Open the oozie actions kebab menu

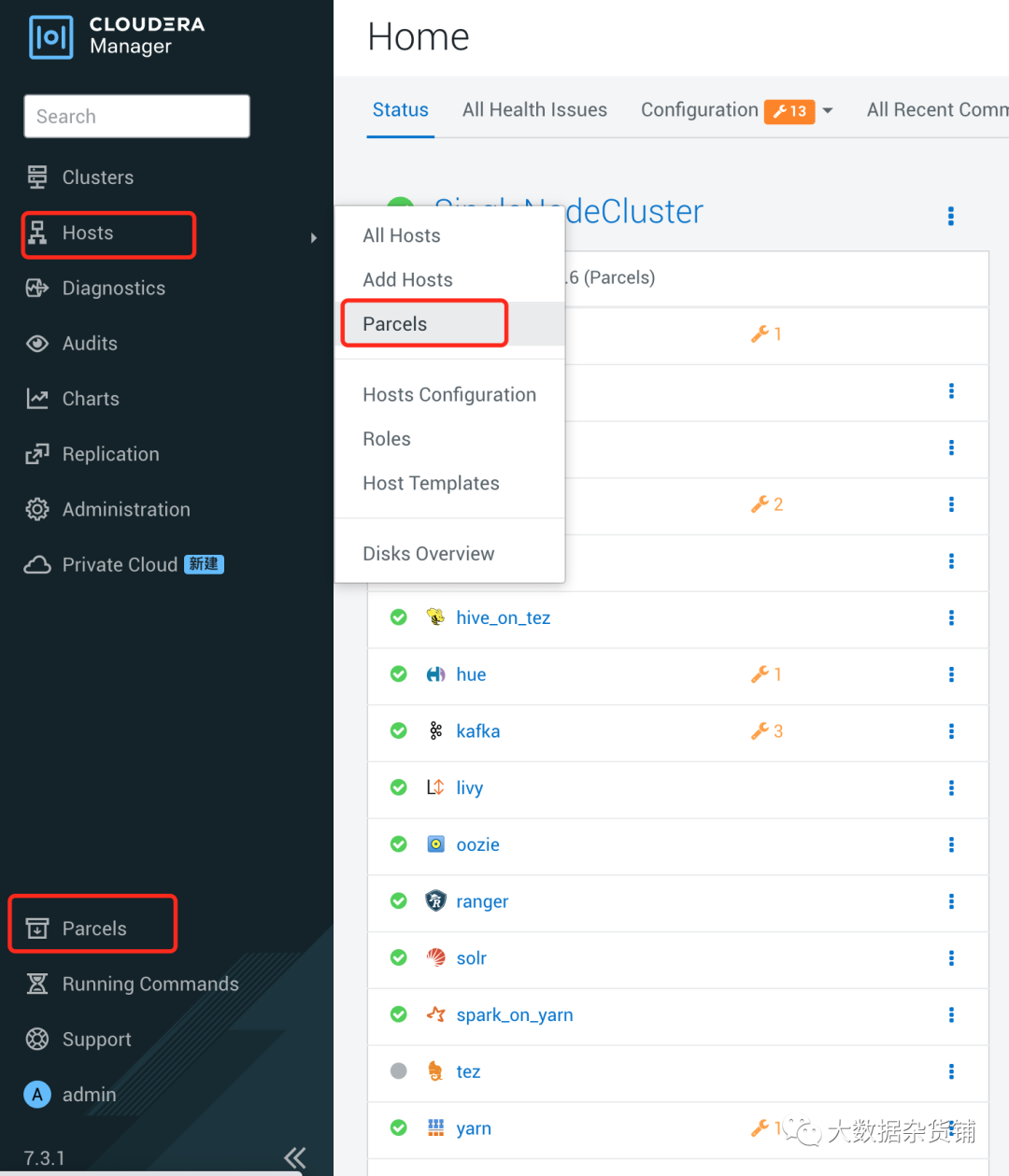[x=951, y=844]
